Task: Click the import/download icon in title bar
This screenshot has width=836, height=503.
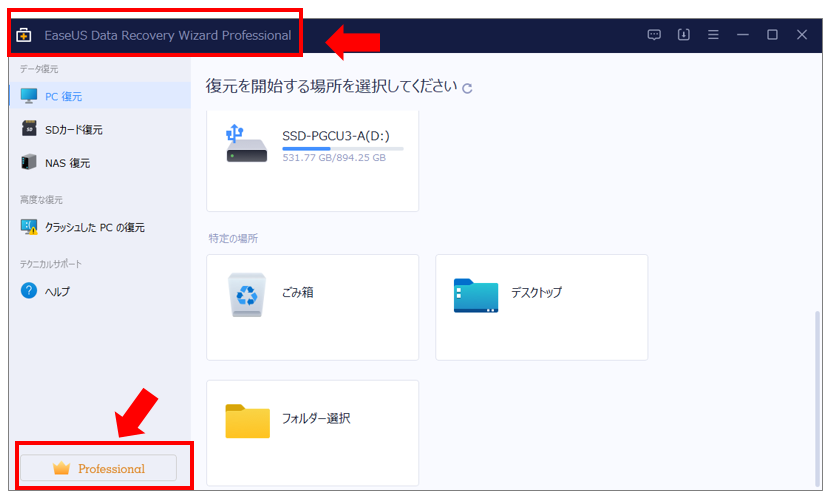Action: pos(684,35)
